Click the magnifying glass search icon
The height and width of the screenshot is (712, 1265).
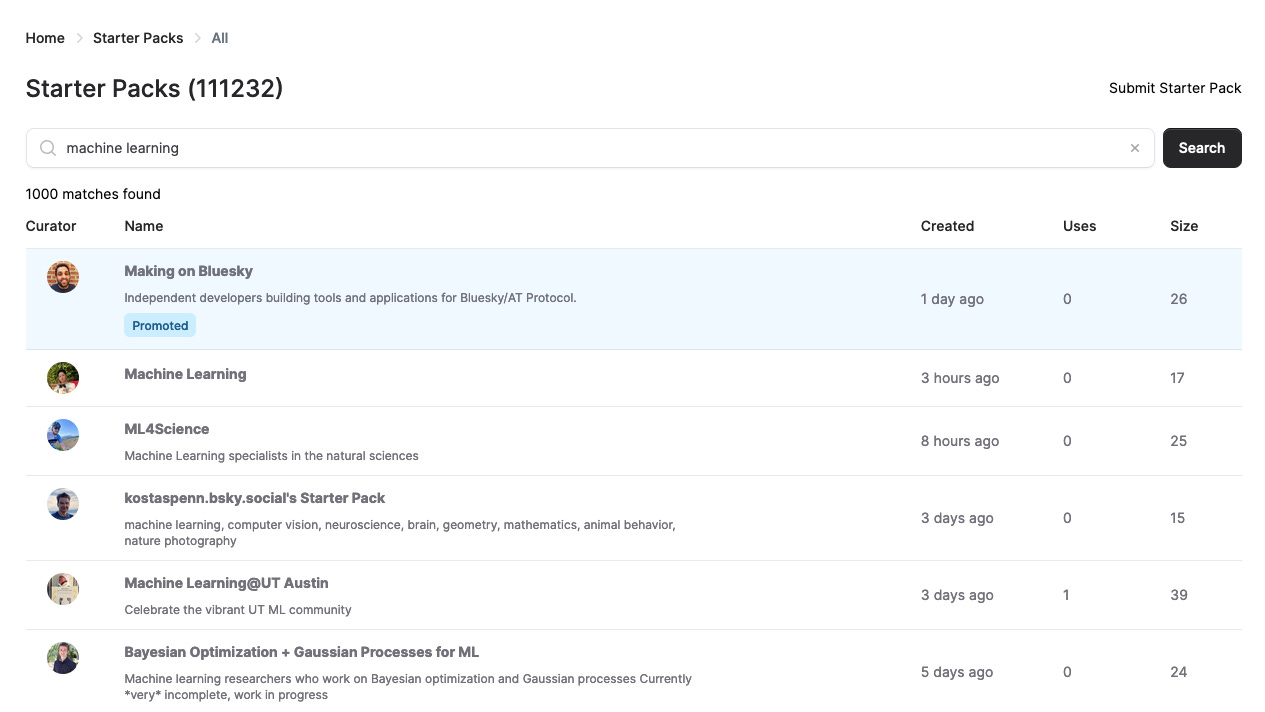click(x=47, y=148)
